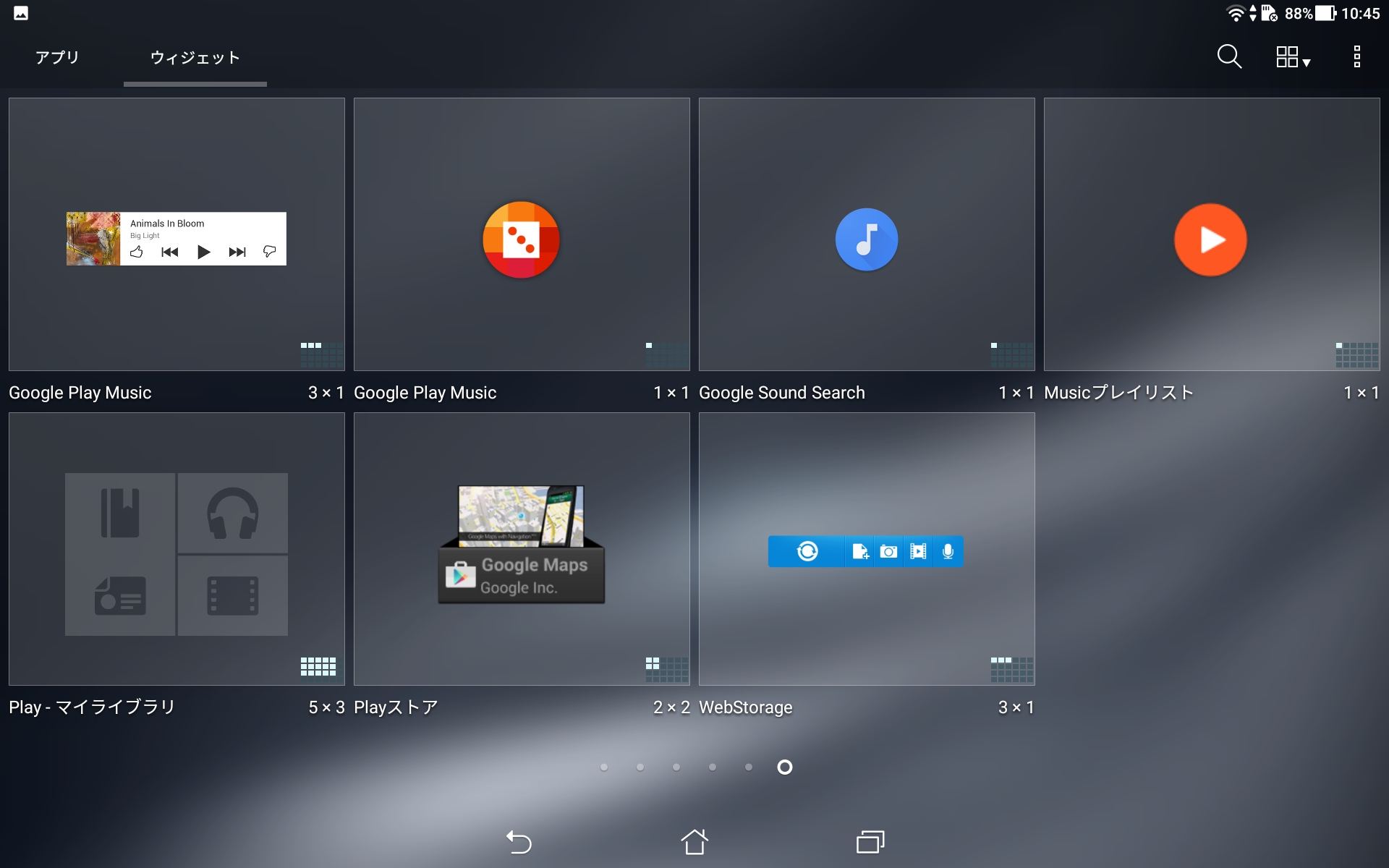Go to the third page indicator dot
Screen dimensions: 1389x868
(x=676, y=767)
